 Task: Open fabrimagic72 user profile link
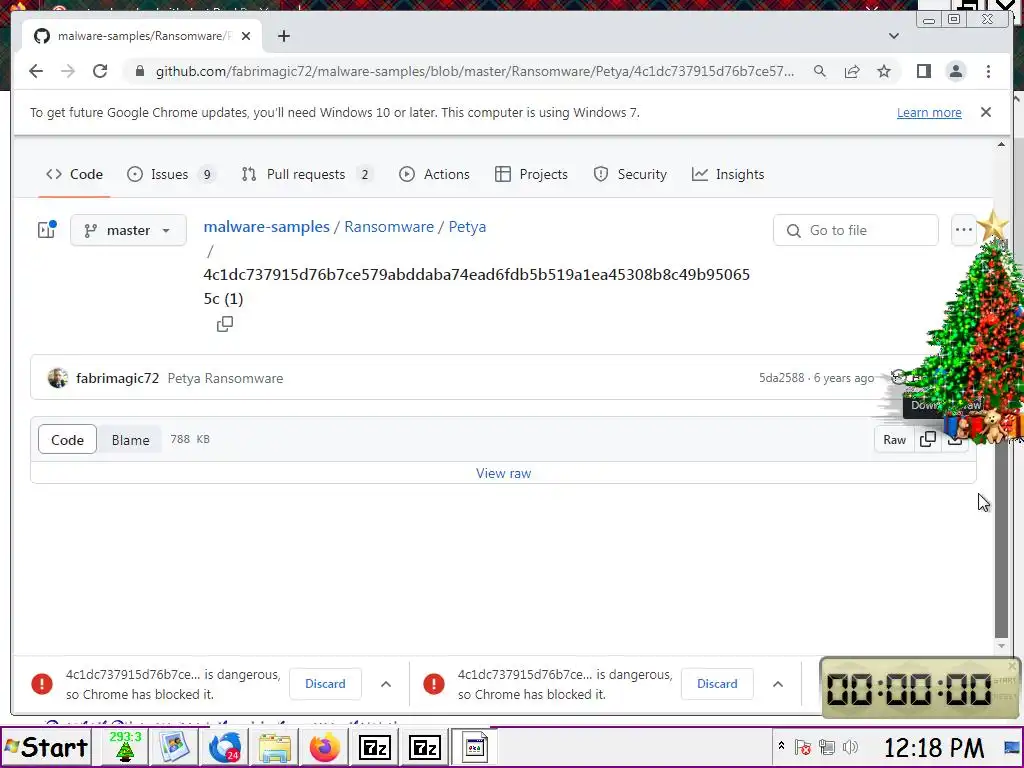tap(118, 378)
